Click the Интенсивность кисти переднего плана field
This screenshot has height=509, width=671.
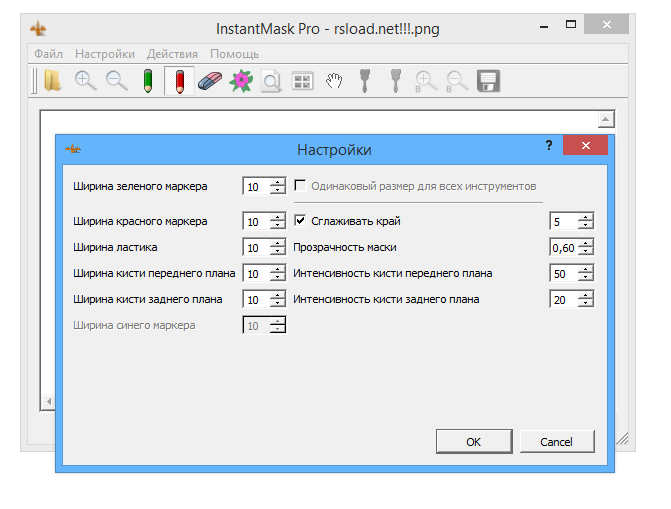(x=564, y=274)
